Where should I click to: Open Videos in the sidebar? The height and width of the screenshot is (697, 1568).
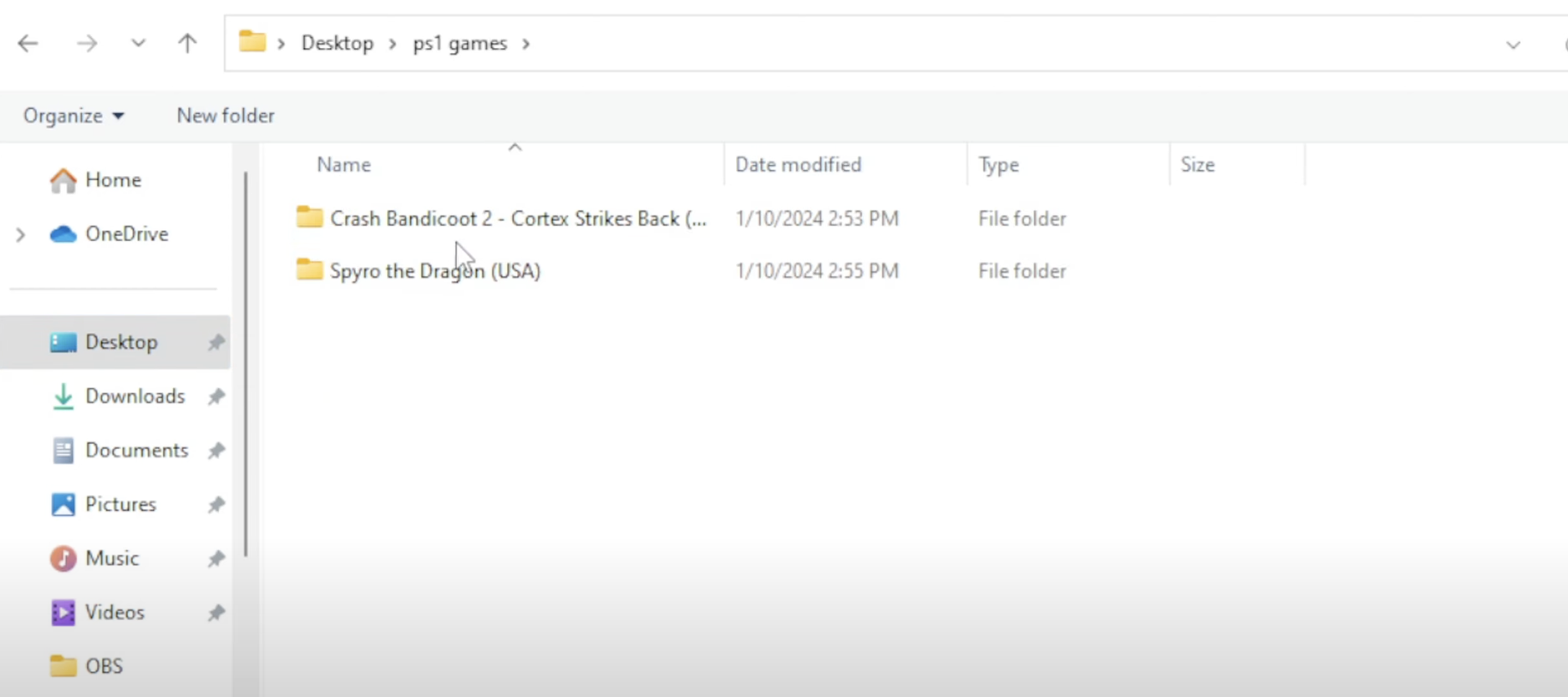click(x=114, y=612)
